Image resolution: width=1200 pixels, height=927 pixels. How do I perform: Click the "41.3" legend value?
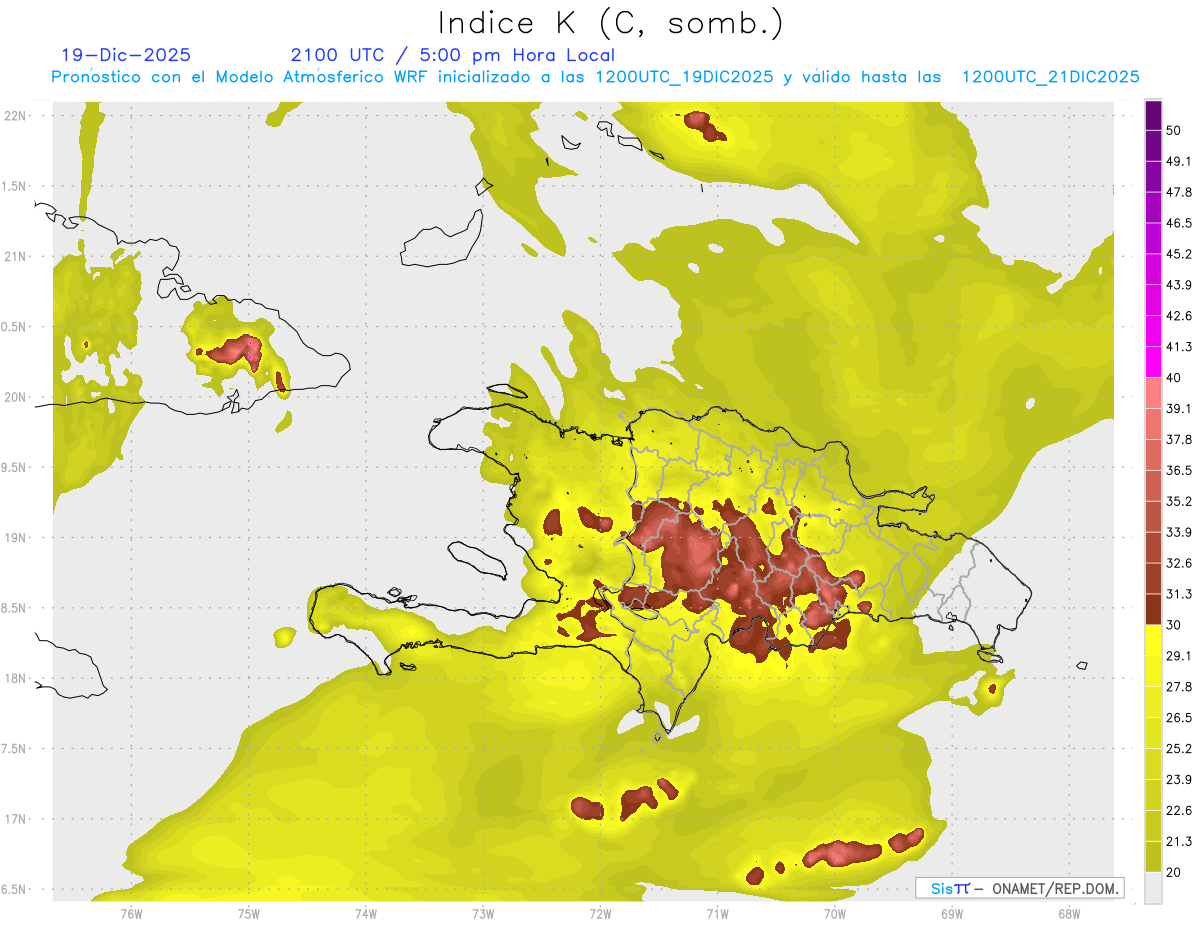[1179, 347]
